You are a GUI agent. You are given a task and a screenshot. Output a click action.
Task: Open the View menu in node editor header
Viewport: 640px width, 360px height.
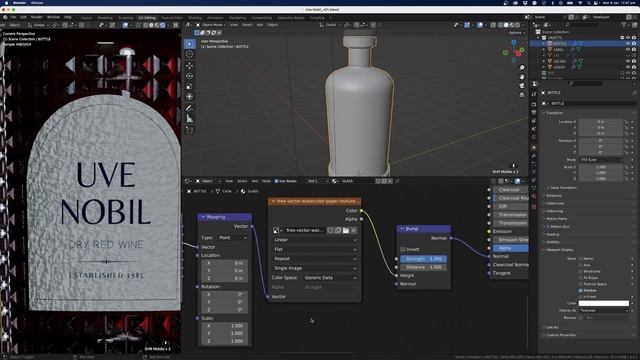tap(229, 181)
